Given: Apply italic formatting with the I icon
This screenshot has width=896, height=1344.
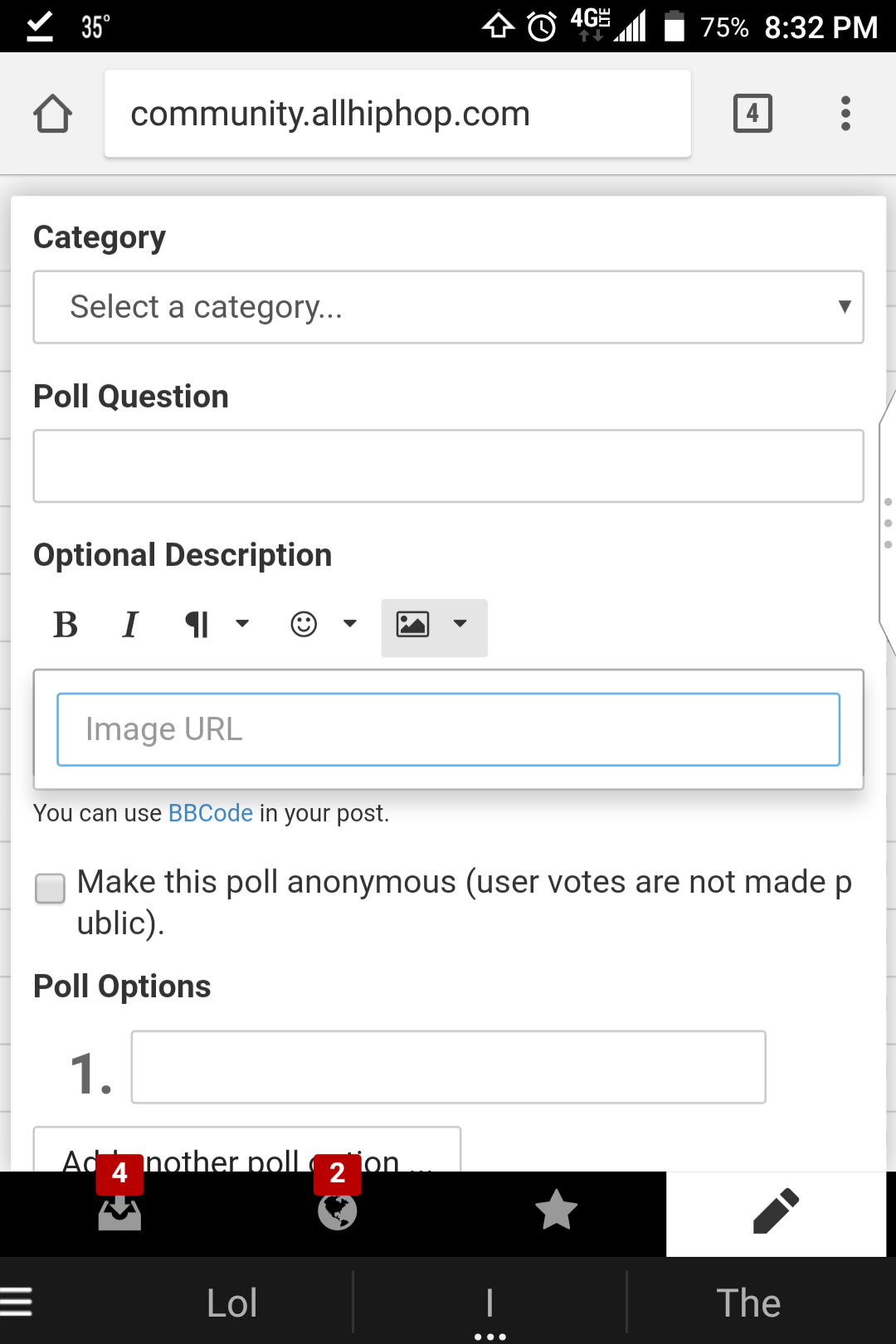Looking at the screenshot, I should pos(130,625).
